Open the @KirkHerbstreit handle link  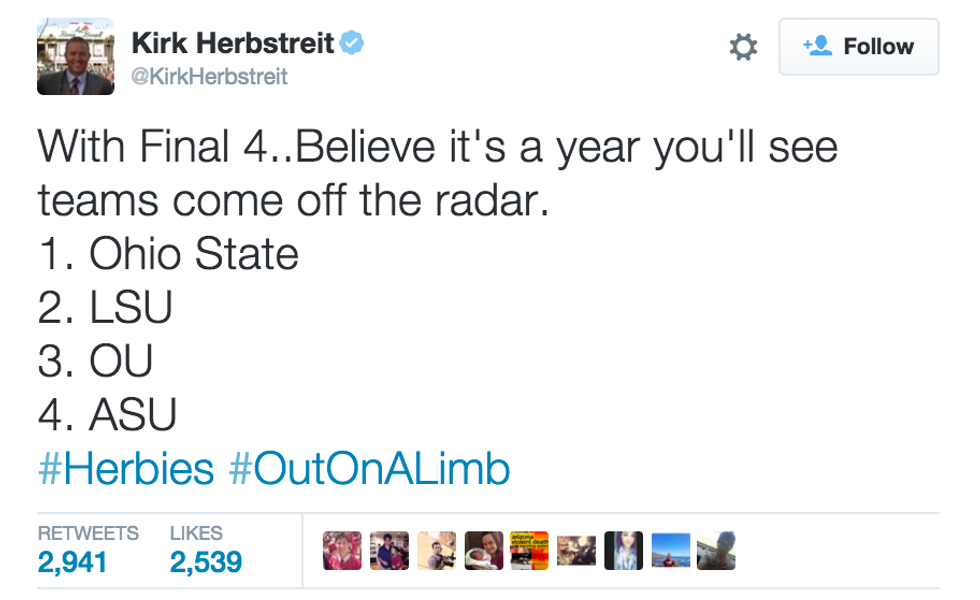point(209,76)
